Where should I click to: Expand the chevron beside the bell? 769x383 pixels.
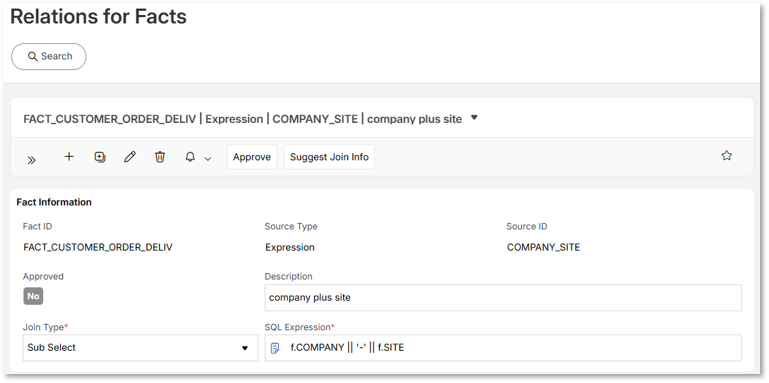point(207,158)
